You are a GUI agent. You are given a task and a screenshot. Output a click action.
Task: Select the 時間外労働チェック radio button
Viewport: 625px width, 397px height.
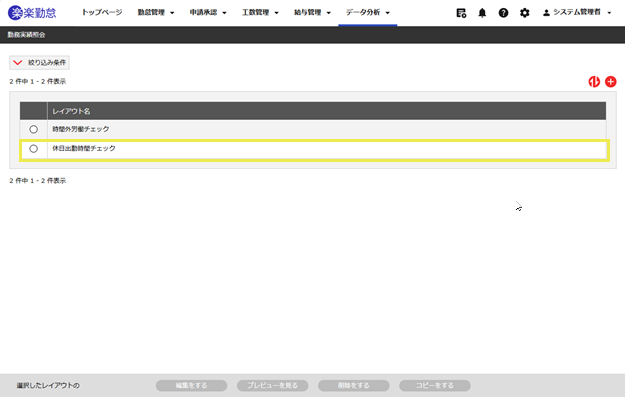[33, 129]
